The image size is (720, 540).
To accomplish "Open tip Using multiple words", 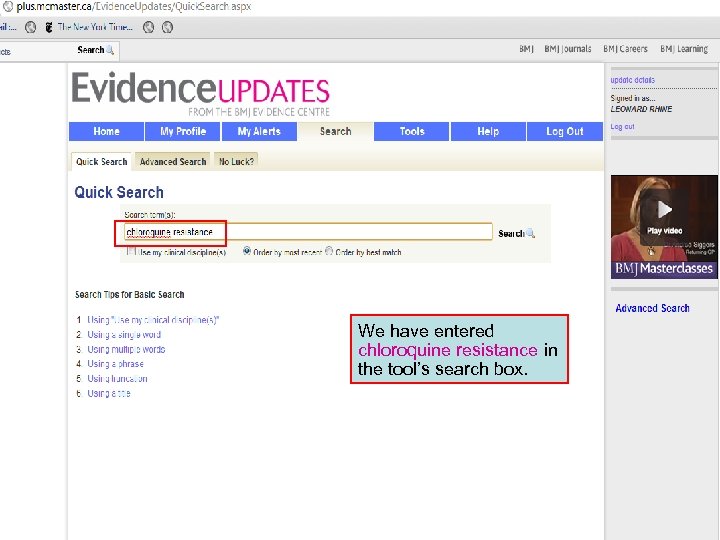I will point(126,349).
